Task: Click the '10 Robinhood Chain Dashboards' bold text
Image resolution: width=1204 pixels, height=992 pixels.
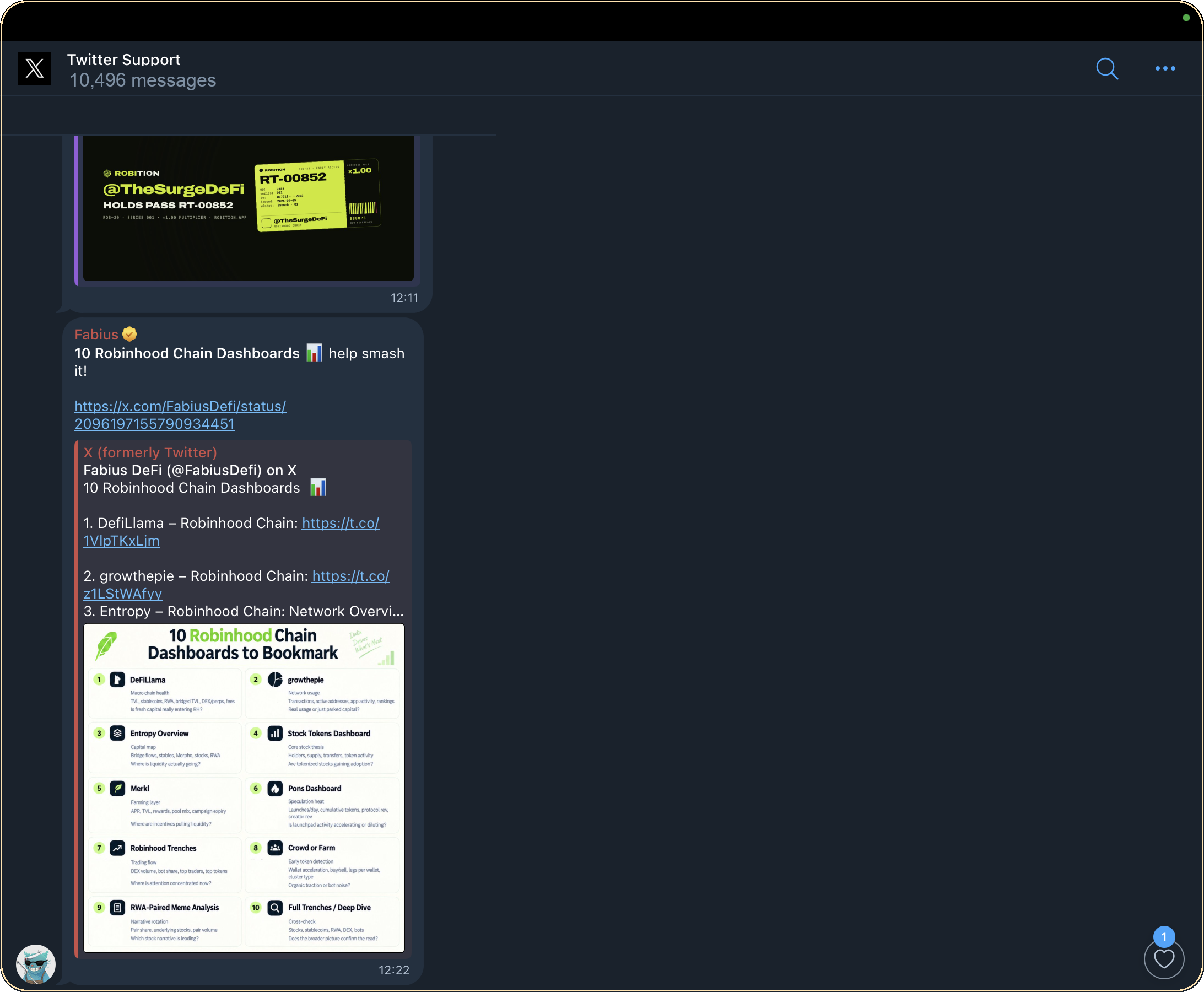Action: click(x=187, y=353)
